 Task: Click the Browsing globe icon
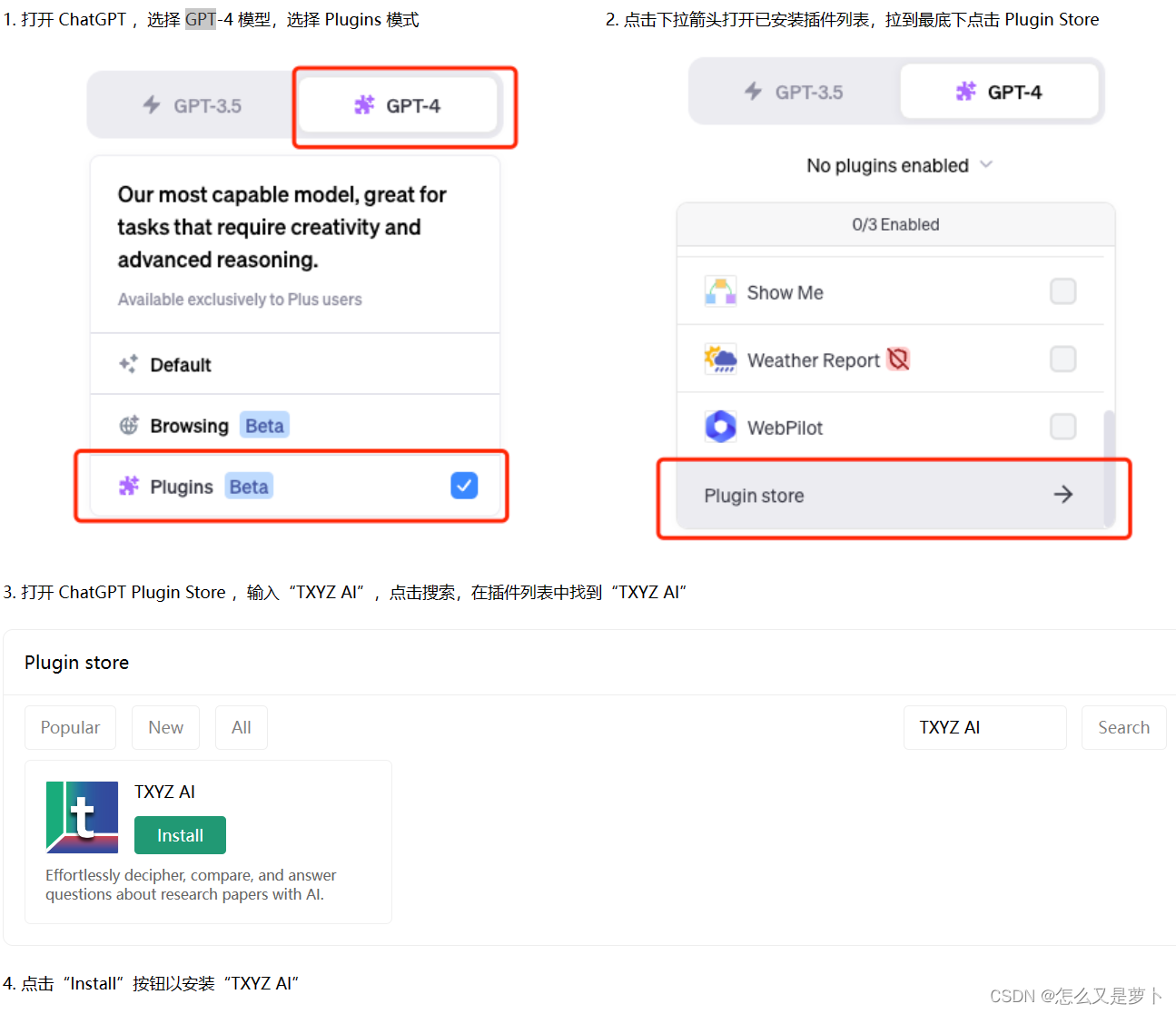(129, 425)
